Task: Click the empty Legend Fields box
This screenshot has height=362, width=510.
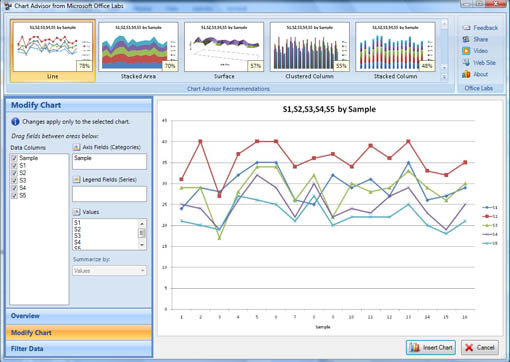Action: [x=109, y=194]
